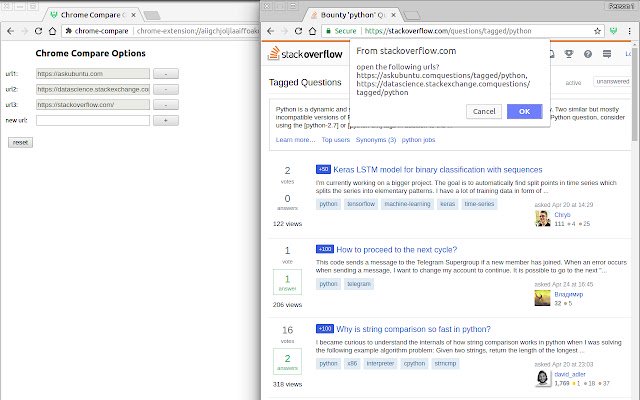640x400 pixels.
Task: Open 'Why is string comparison so fast' question
Action: pos(413,329)
